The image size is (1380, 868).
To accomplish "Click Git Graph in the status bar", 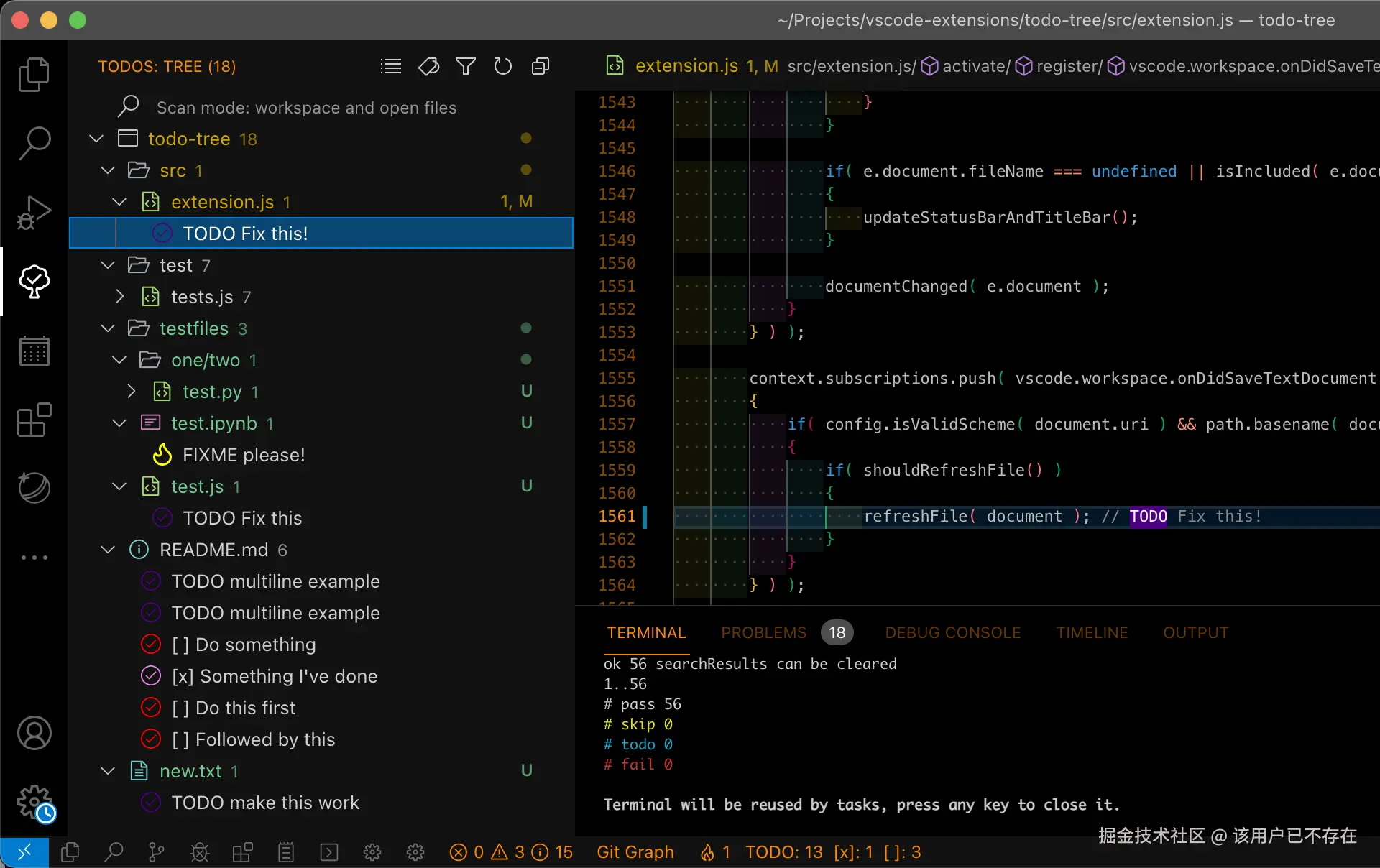I will tap(635, 852).
